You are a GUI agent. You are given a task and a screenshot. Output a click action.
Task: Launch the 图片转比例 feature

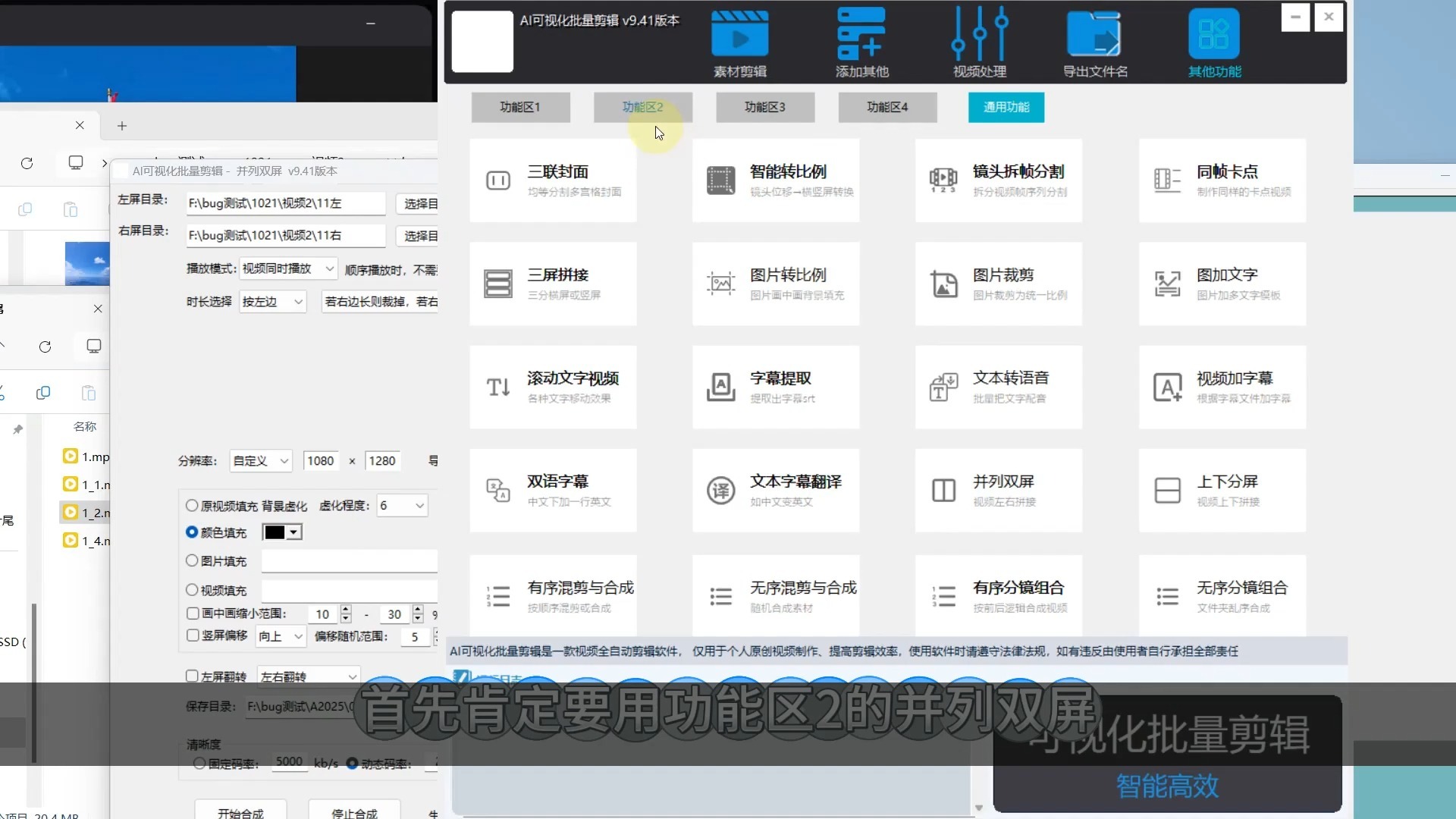click(x=775, y=284)
